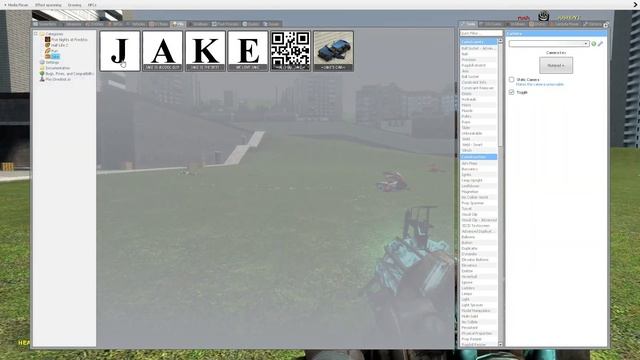640x360 pixels.
Task: Select the highlighted Jake category
Action: 52,57
